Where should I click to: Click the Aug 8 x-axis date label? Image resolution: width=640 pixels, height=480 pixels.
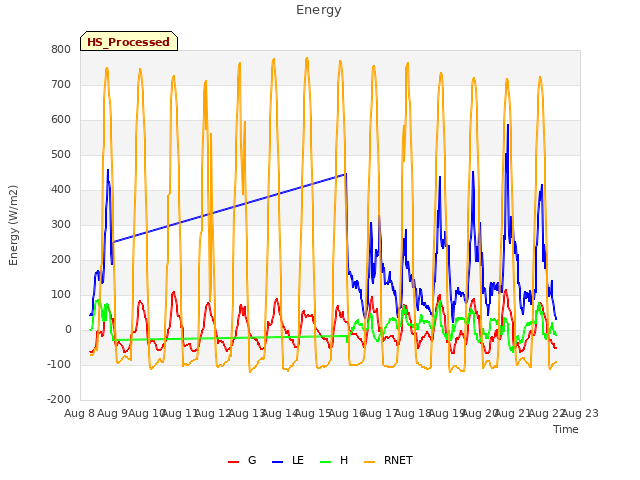[x=79, y=414]
